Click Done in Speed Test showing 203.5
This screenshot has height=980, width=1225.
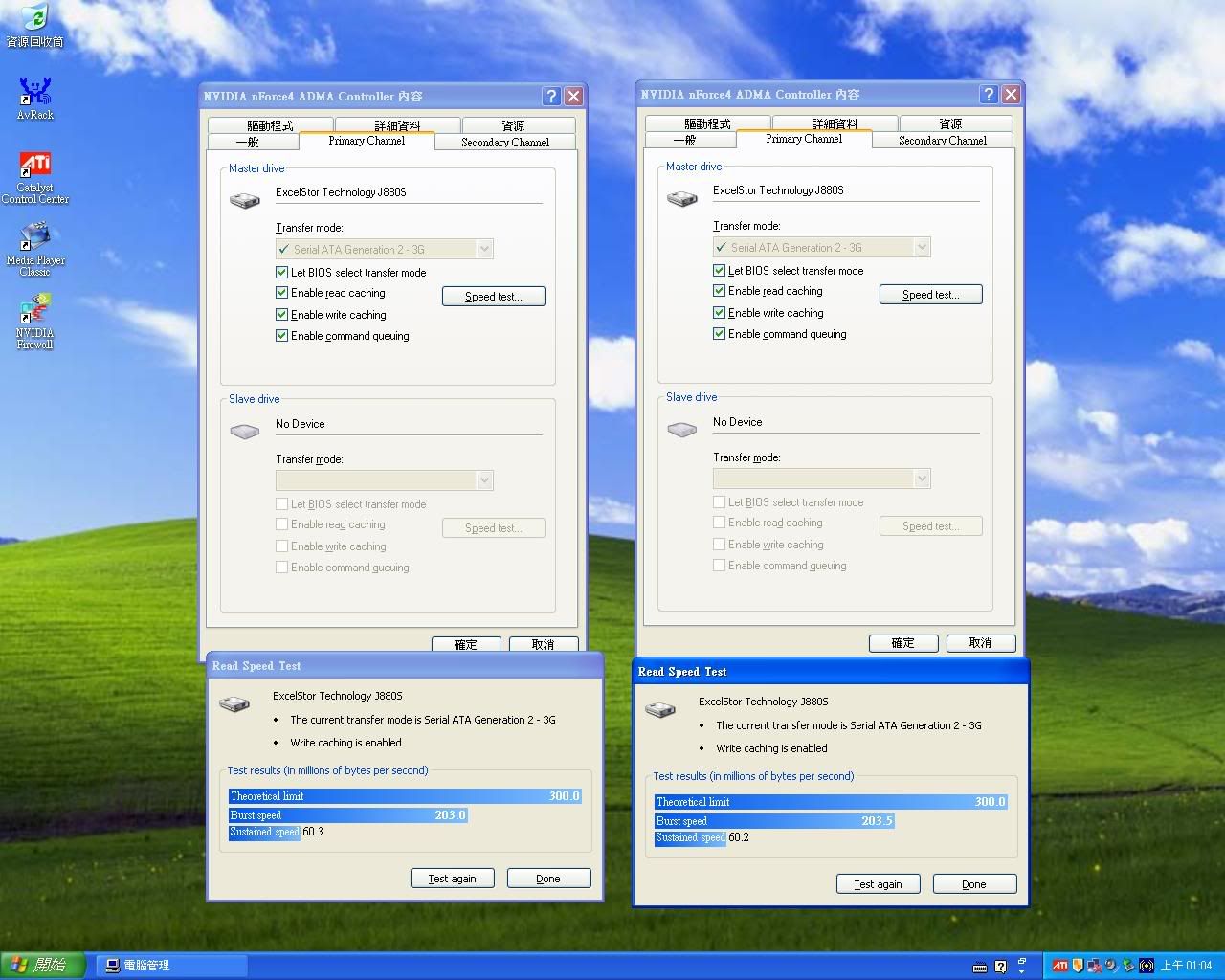pos(974,884)
